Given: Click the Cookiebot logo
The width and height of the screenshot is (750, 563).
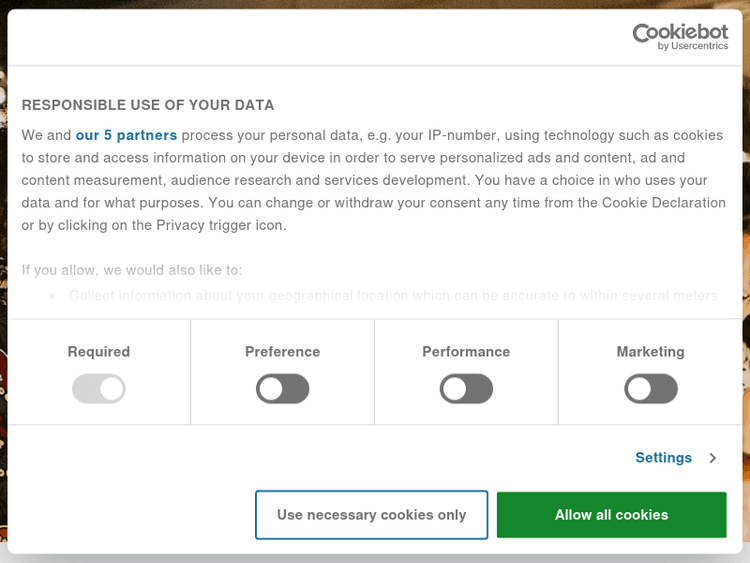Looking at the screenshot, I should point(680,33).
